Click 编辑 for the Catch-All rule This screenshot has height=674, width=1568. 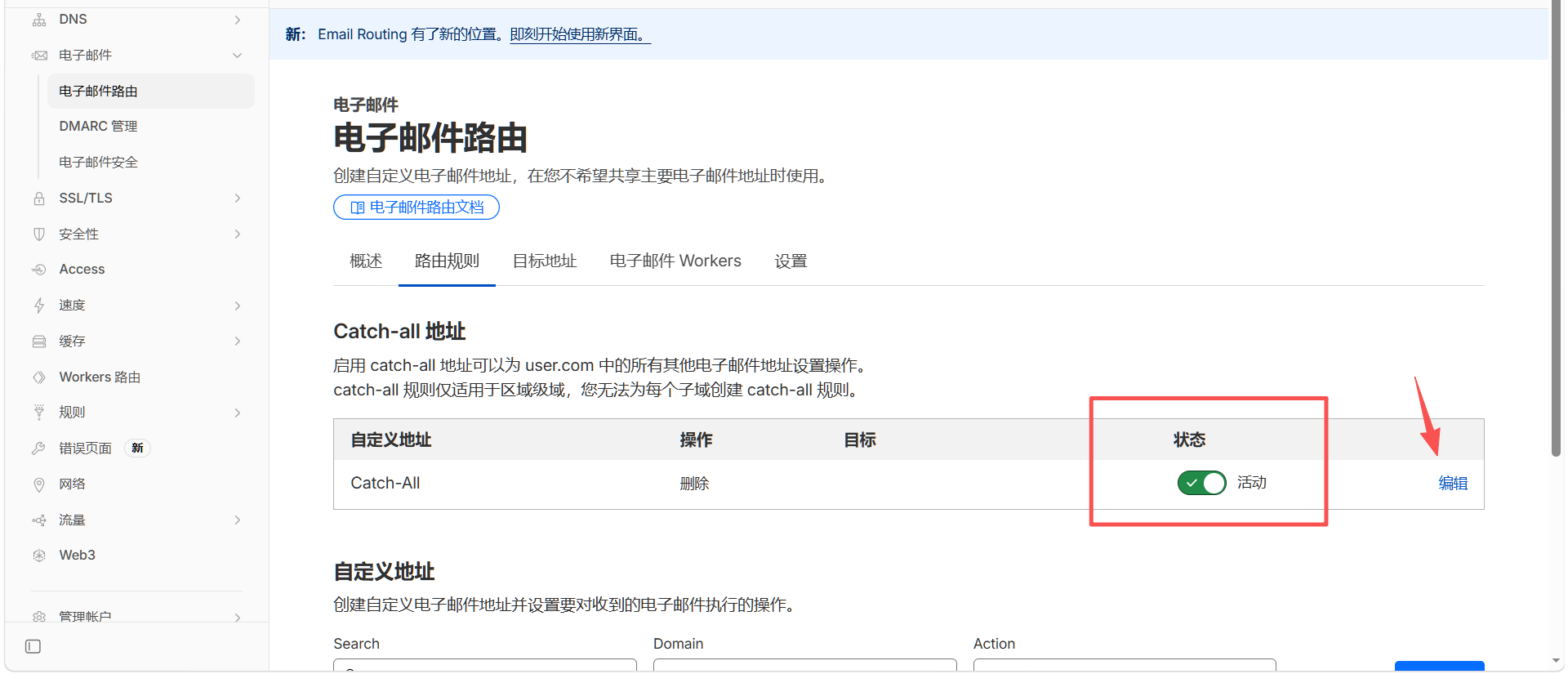pos(1453,484)
